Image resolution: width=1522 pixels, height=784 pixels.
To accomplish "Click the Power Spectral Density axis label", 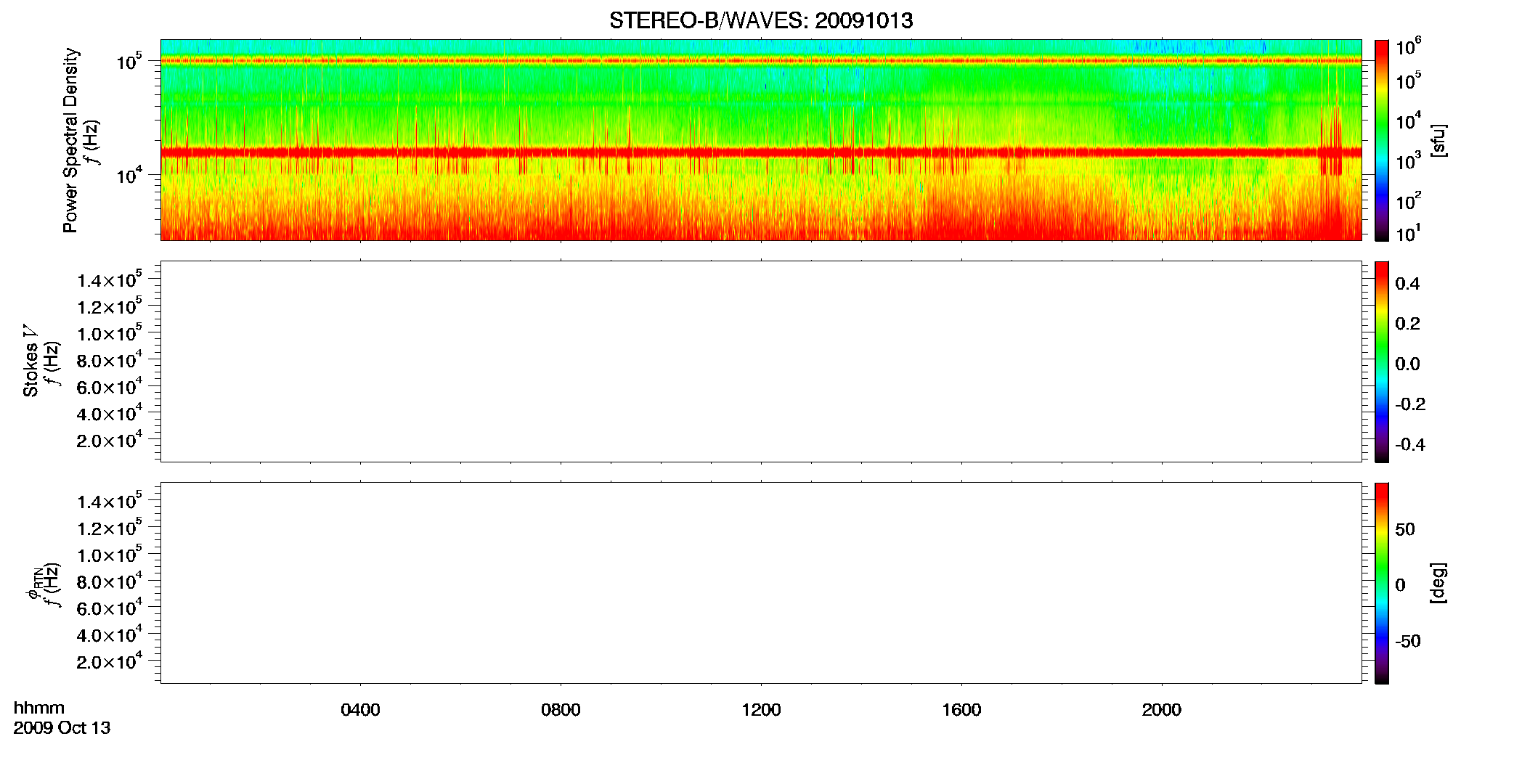I will (x=70, y=140).
